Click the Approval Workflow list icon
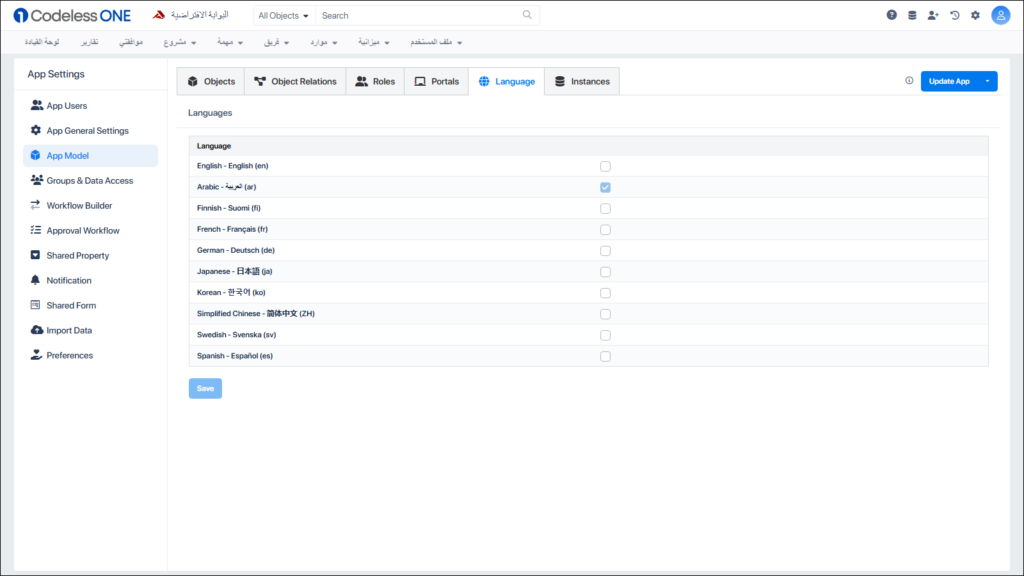The image size is (1024, 576). pyautogui.click(x=35, y=230)
